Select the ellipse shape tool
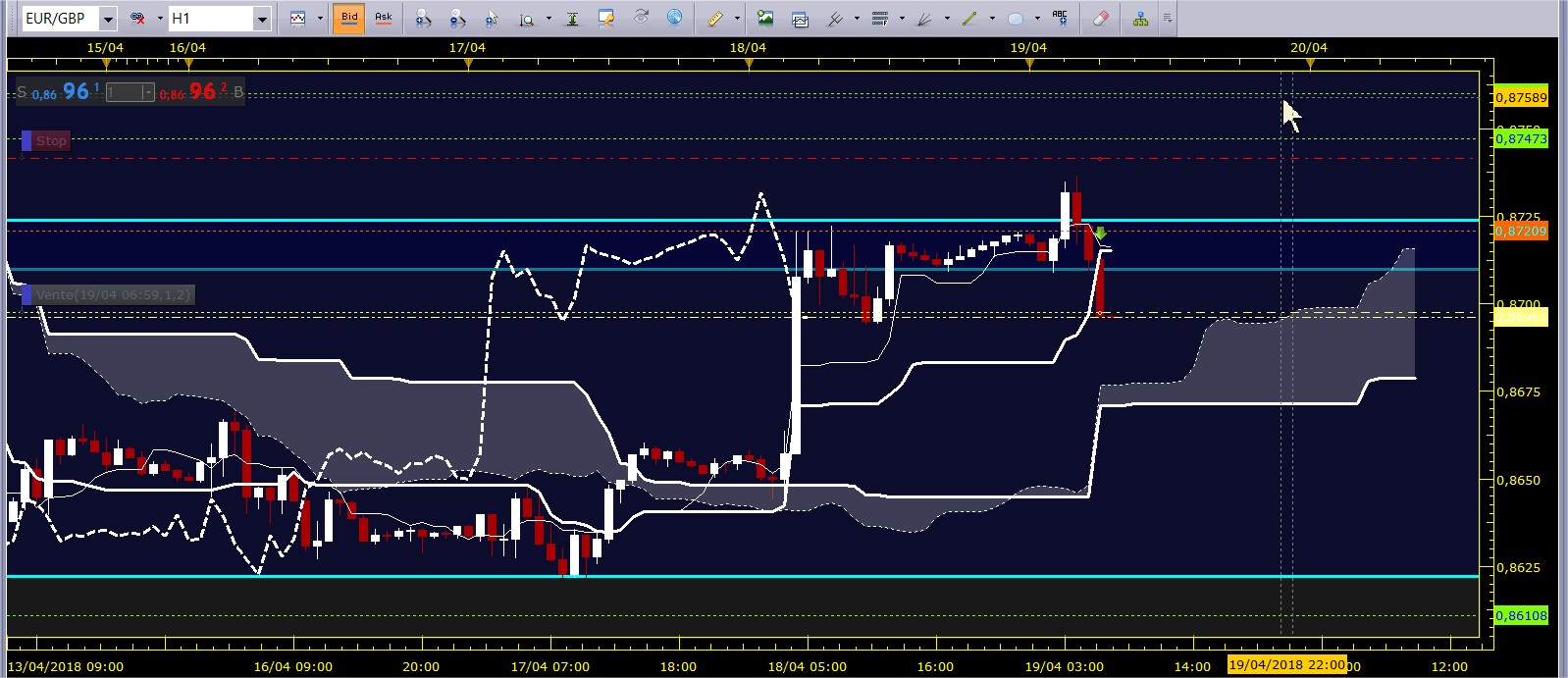 1016,18
